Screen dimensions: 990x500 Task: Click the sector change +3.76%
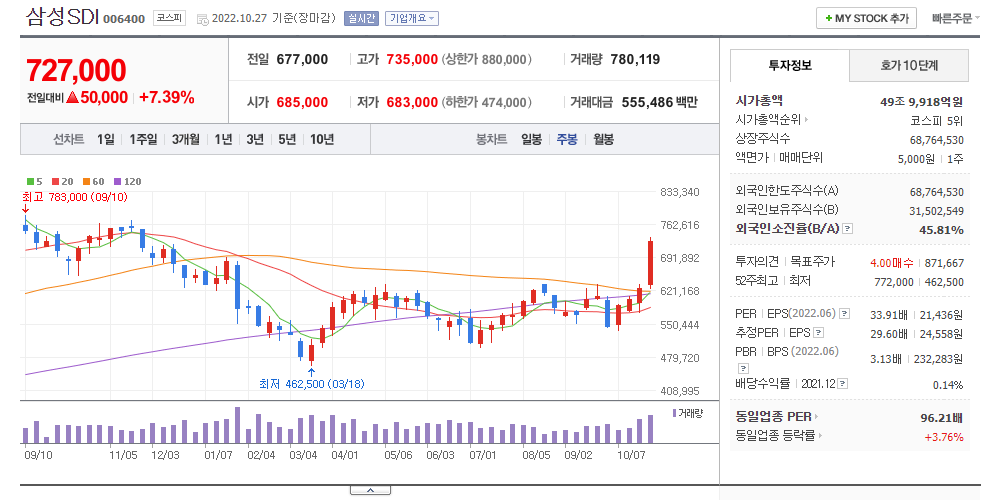pyautogui.click(x=944, y=437)
